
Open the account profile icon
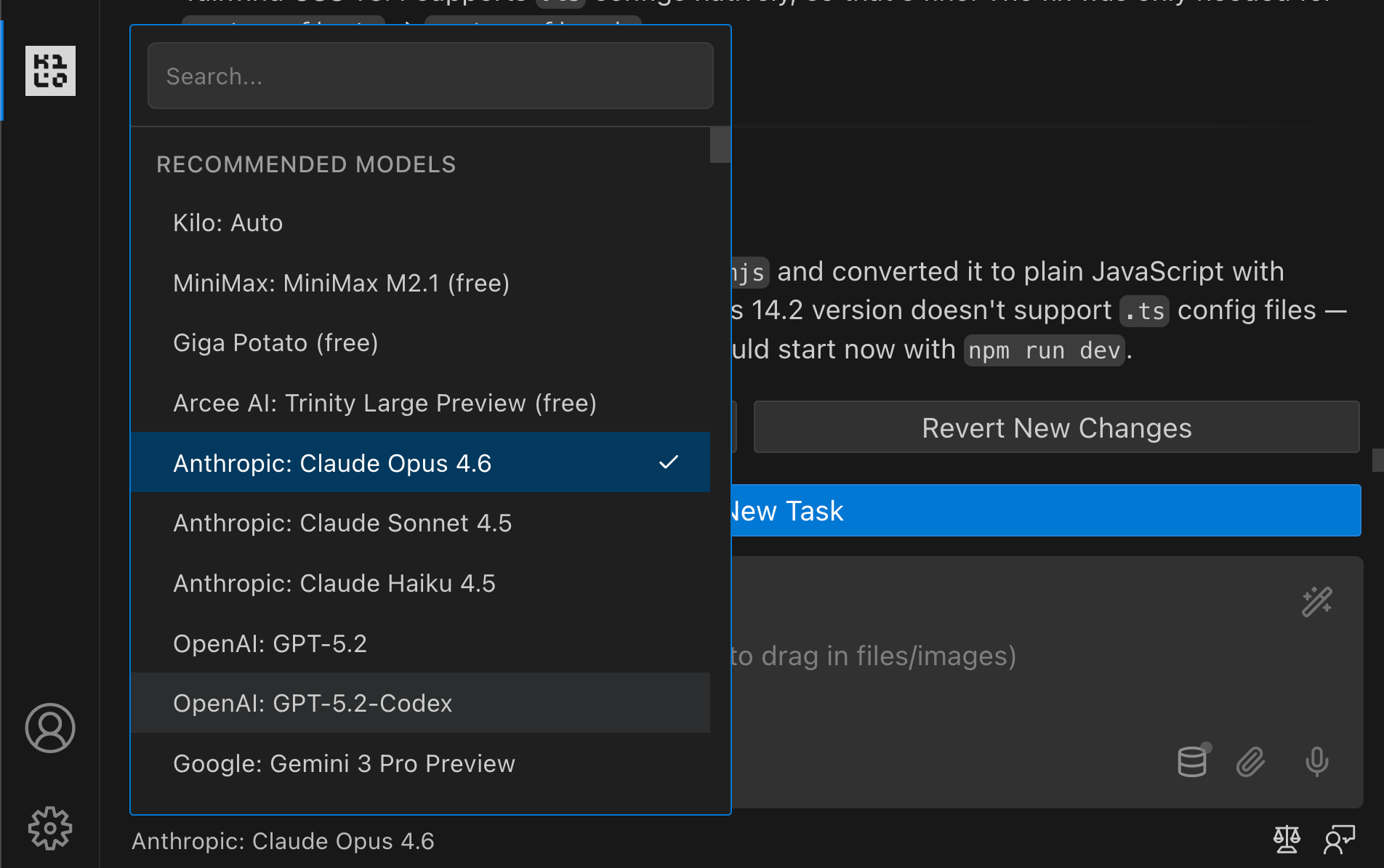pos(50,728)
